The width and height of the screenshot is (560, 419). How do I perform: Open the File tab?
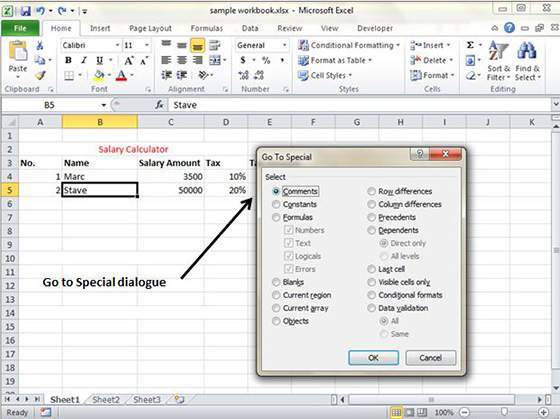(x=20, y=28)
